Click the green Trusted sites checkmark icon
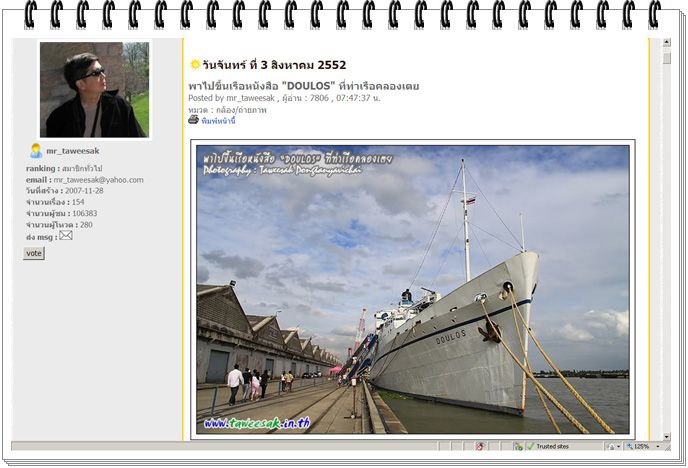688x468 pixels. pos(530,447)
